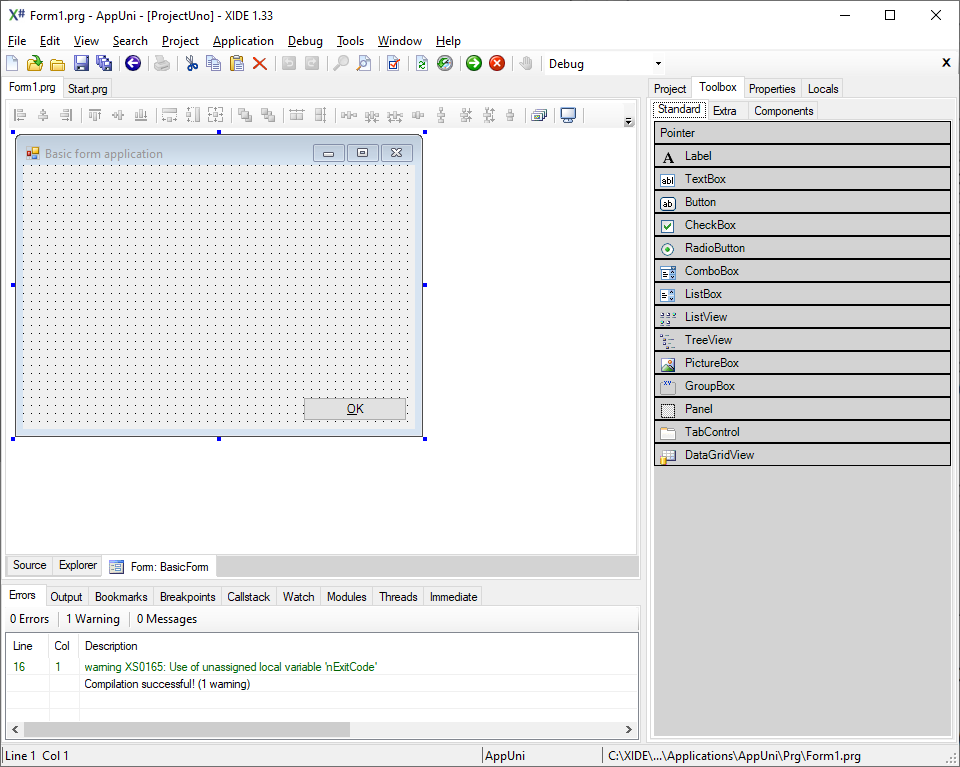Stop execution with the red circle icon
The width and height of the screenshot is (960, 767).
pos(497,63)
